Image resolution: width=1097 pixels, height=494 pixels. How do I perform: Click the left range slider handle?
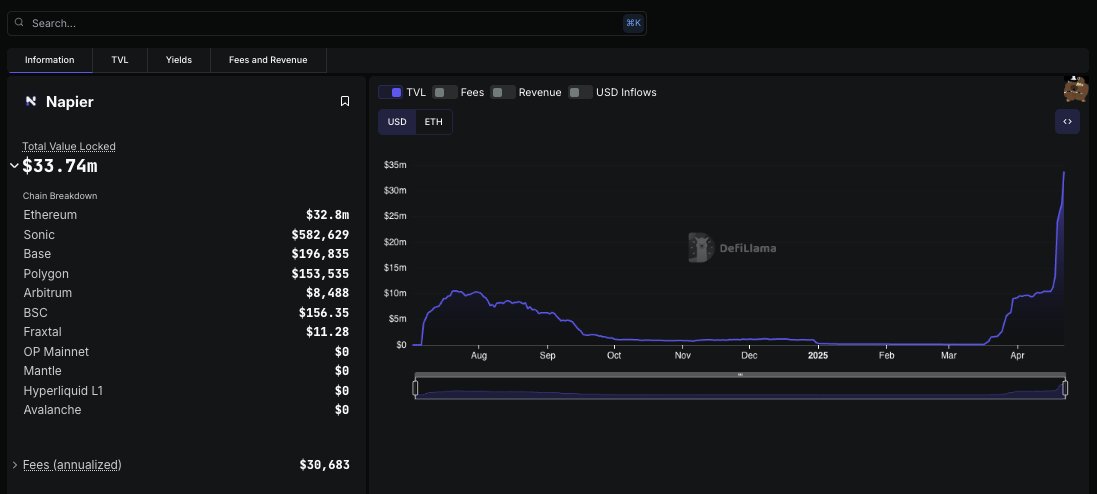point(415,388)
